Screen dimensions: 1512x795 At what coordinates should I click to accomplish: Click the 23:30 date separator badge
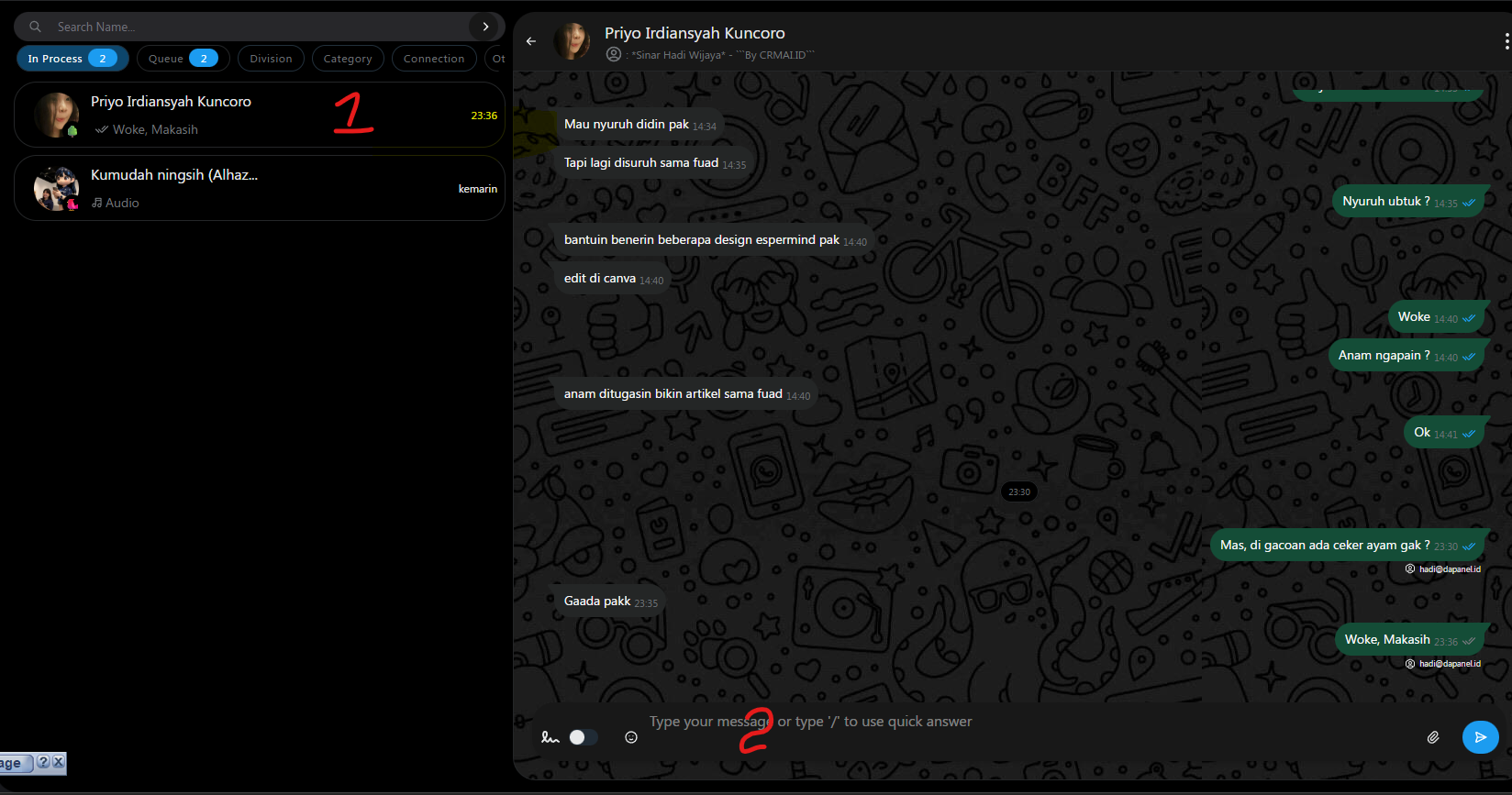pyautogui.click(x=1018, y=492)
